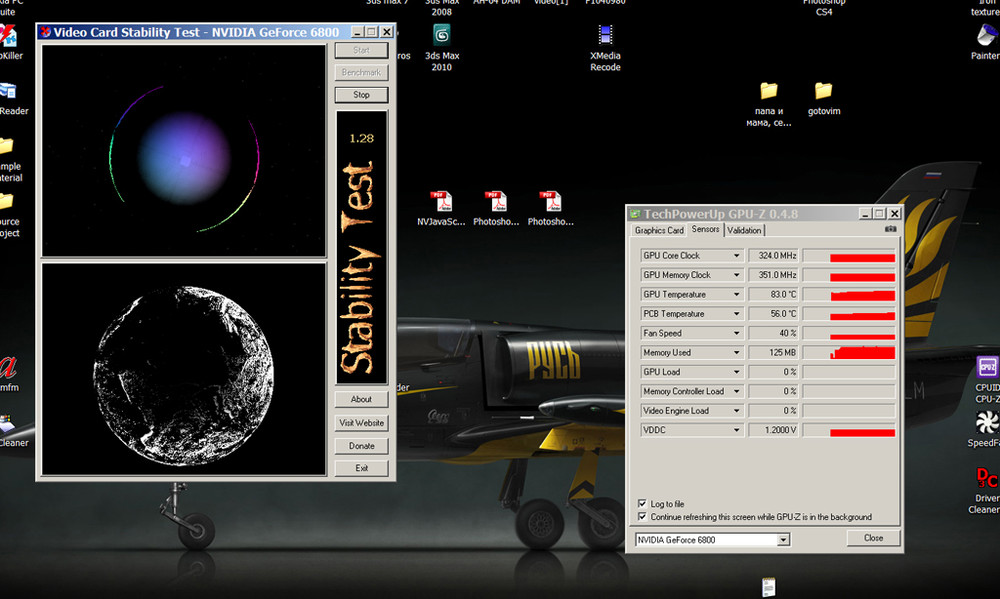Launch the SpeedFan desktop shortcut
1000x599 pixels.
point(987,422)
